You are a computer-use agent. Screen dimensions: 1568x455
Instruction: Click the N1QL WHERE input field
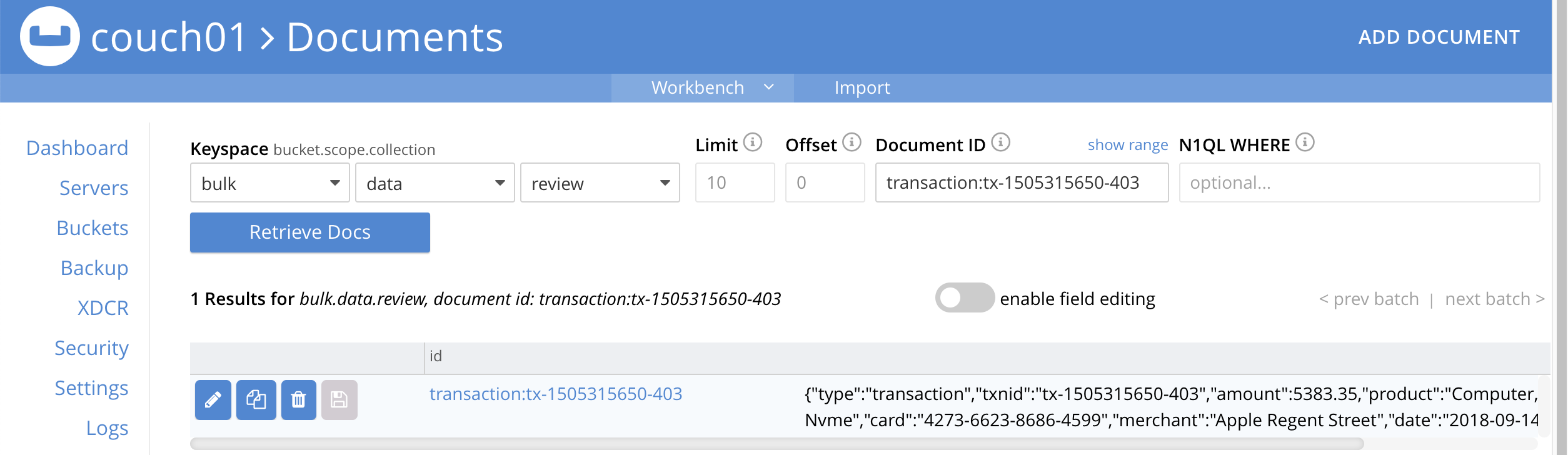pyautogui.click(x=1359, y=182)
